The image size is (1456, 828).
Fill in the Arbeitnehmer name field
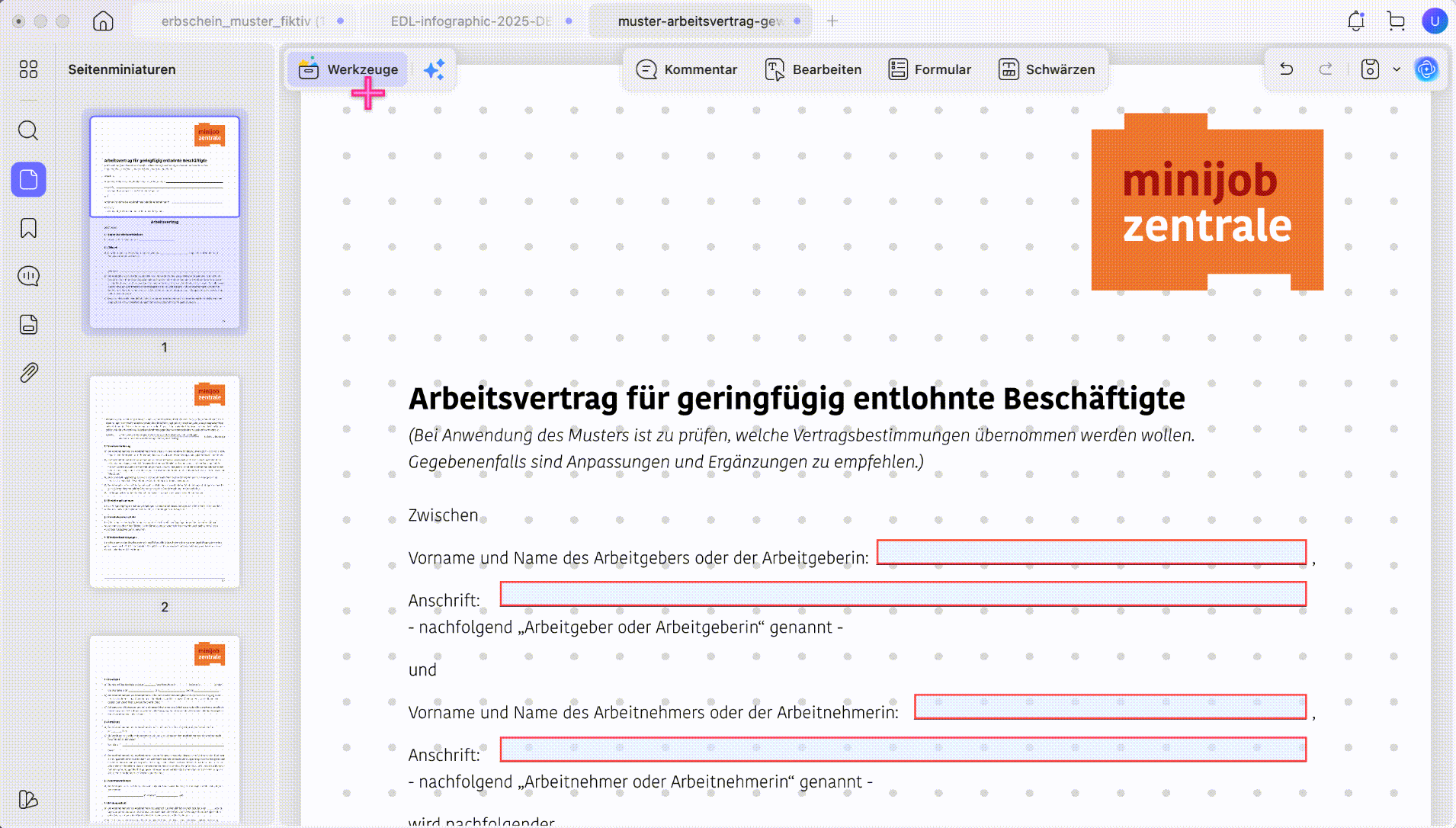point(1110,707)
